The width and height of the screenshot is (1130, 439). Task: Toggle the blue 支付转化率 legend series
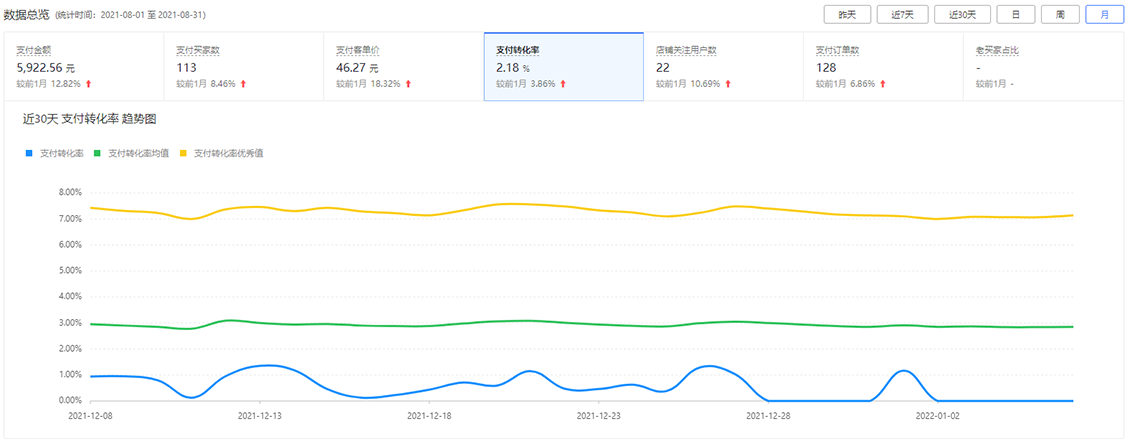click(53, 154)
